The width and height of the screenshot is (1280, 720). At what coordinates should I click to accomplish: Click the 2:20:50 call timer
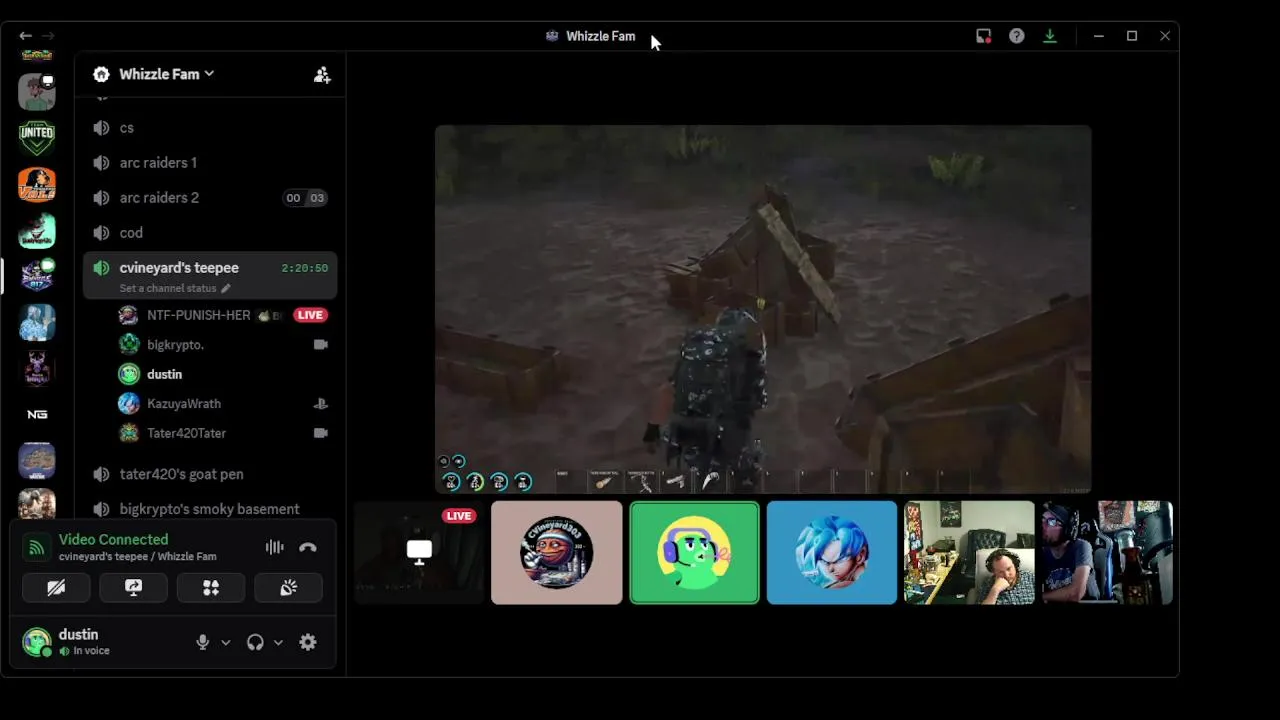point(305,268)
